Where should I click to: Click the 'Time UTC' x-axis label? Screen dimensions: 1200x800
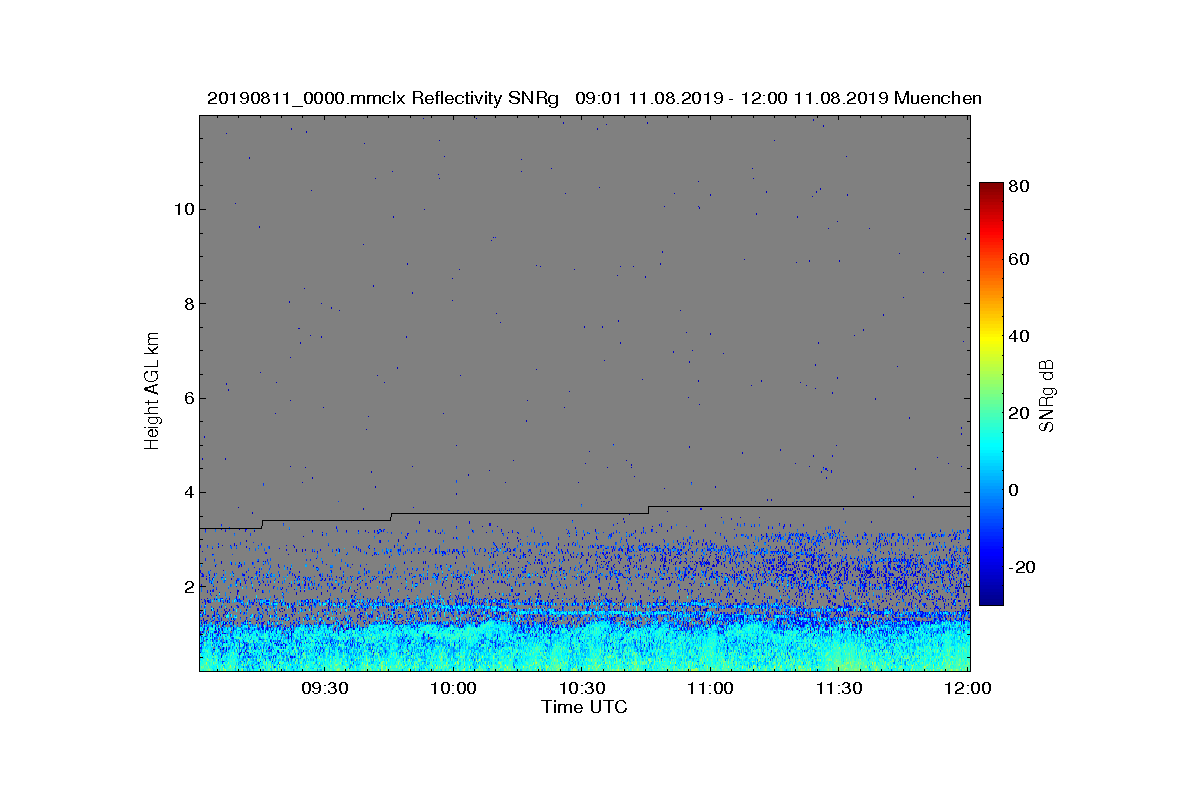click(x=584, y=707)
